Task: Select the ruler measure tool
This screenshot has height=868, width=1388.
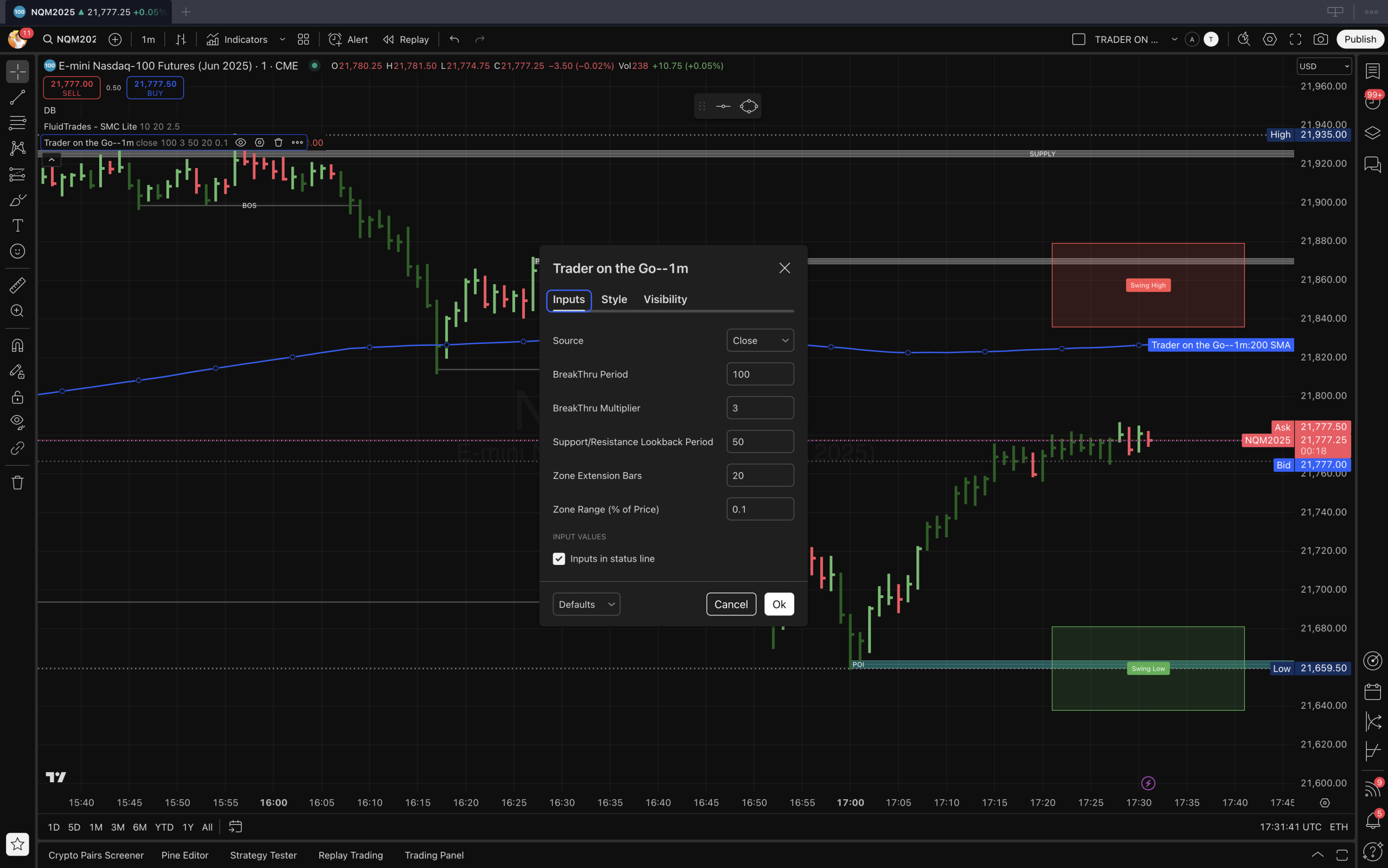Action: click(18, 285)
